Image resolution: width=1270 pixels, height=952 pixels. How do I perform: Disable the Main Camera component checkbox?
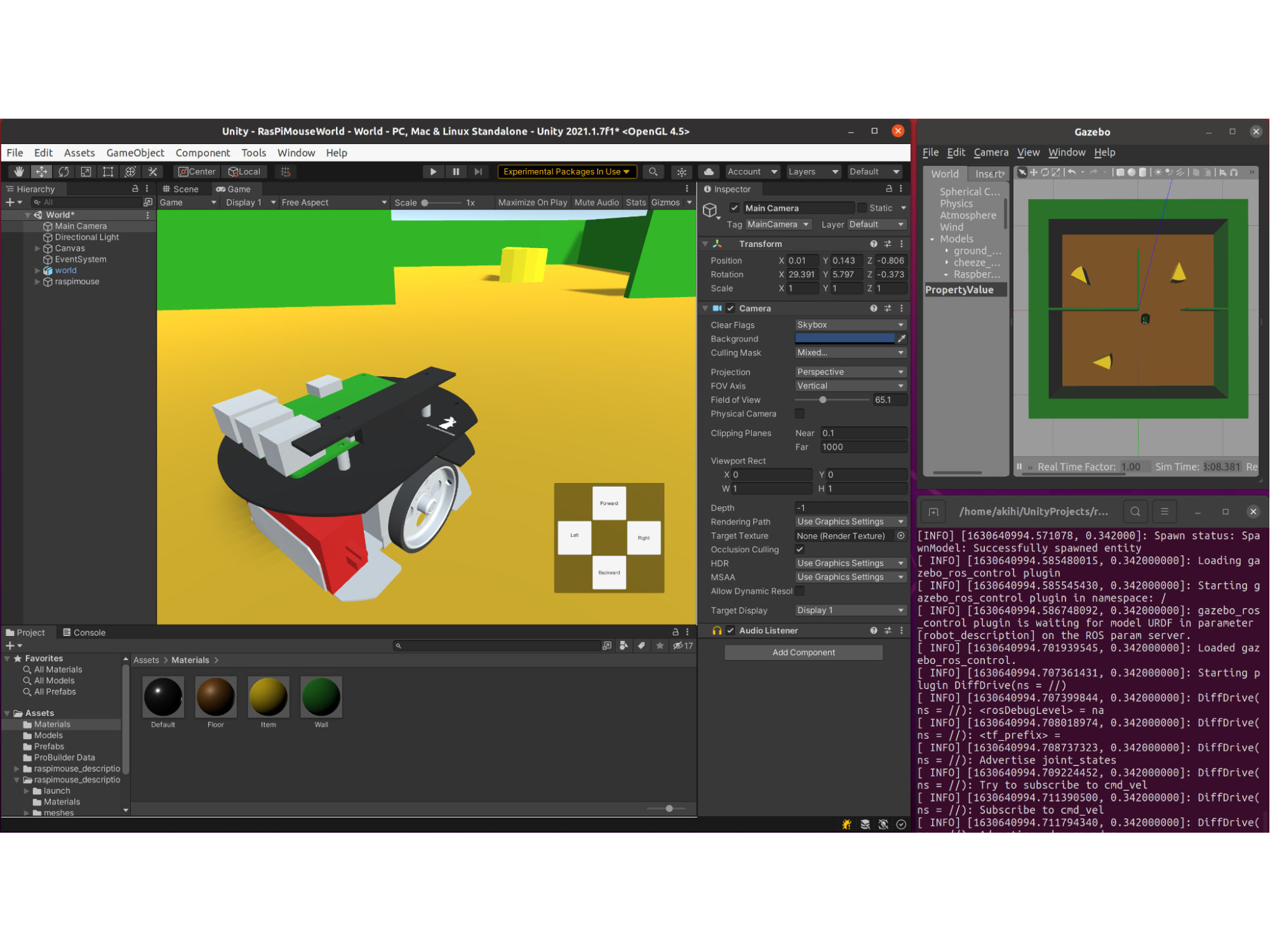(x=734, y=208)
